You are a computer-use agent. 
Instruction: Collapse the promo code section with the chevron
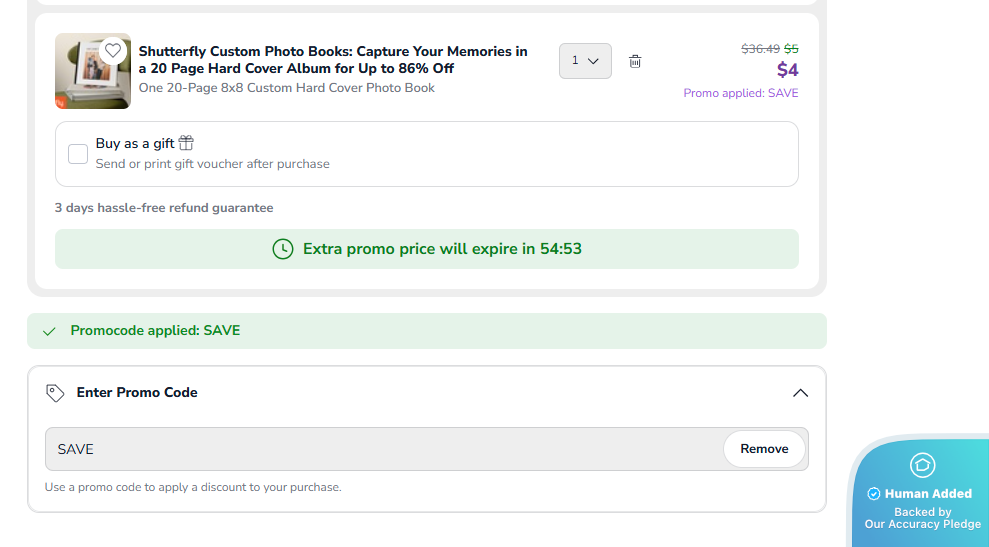point(800,393)
